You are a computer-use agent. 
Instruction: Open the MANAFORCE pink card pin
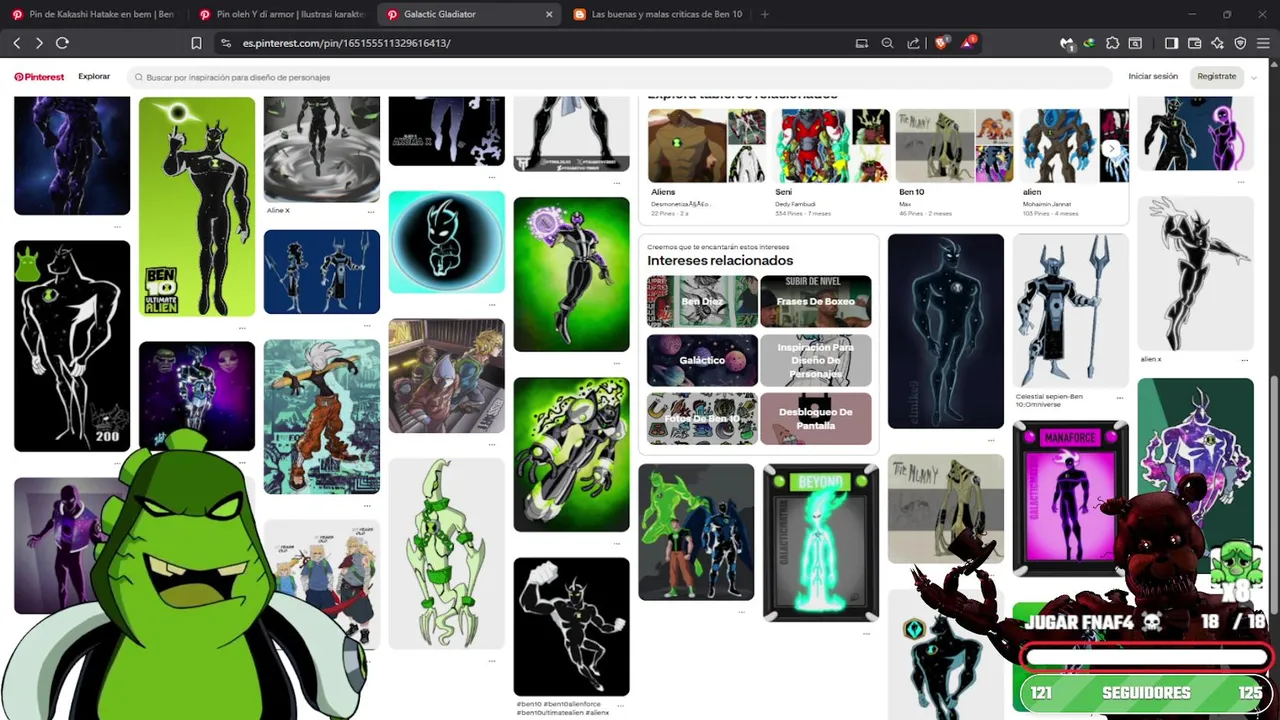1071,499
